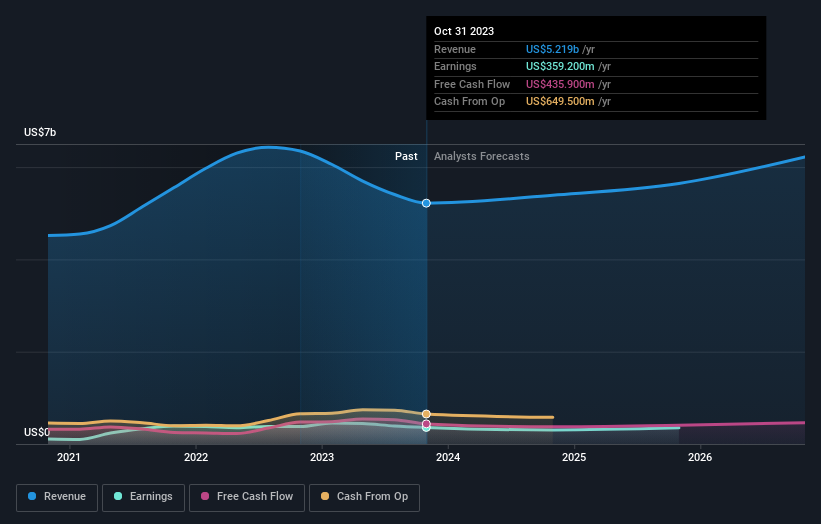
Task: Toggle the Cash From Op legend button
Action: tap(364, 497)
